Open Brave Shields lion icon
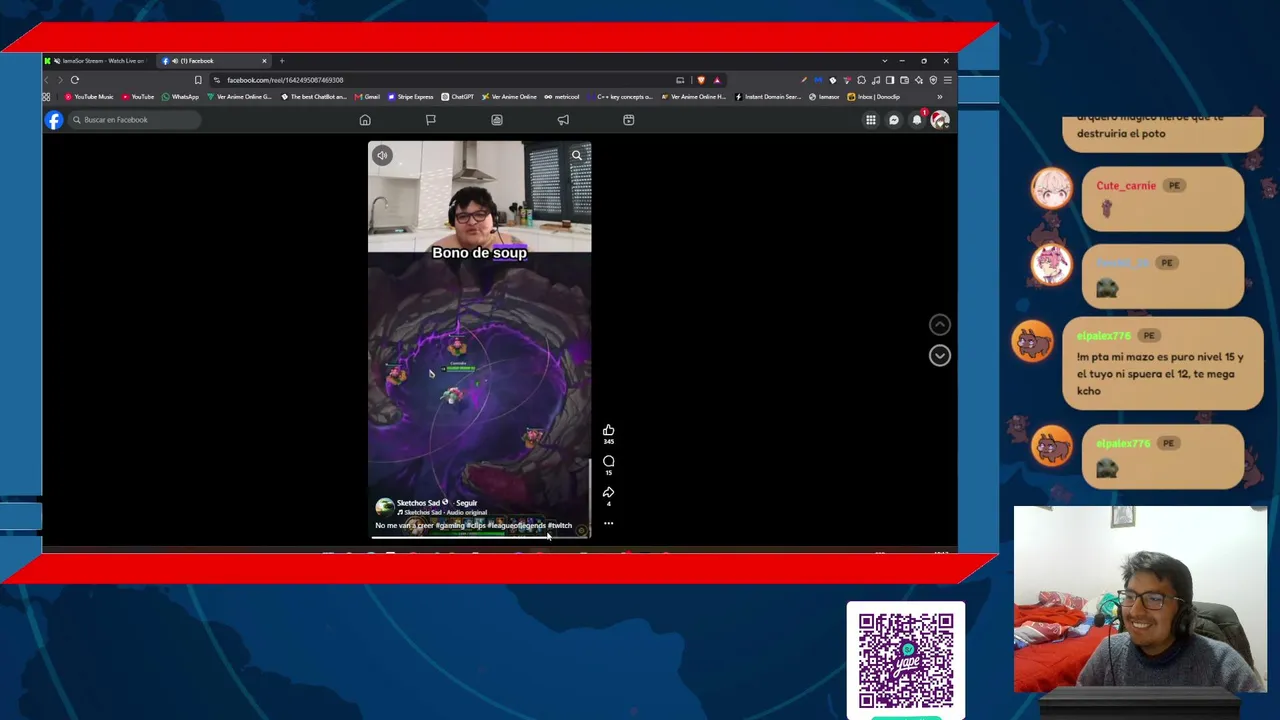The height and width of the screenshot is (720, 1280). [701, 80]
